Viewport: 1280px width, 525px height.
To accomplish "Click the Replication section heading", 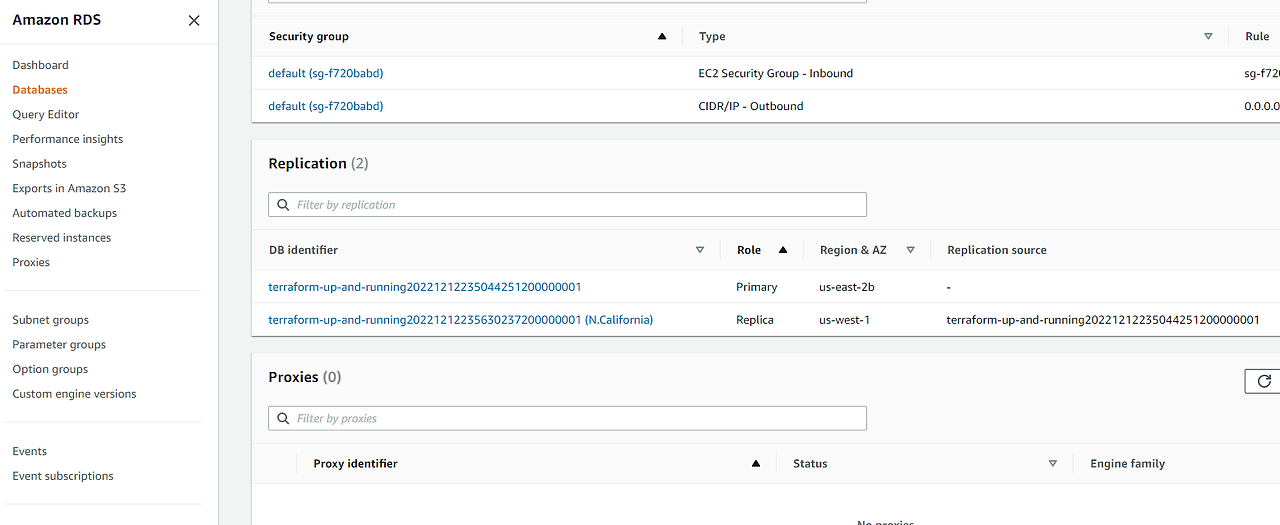I will (318, 163).
